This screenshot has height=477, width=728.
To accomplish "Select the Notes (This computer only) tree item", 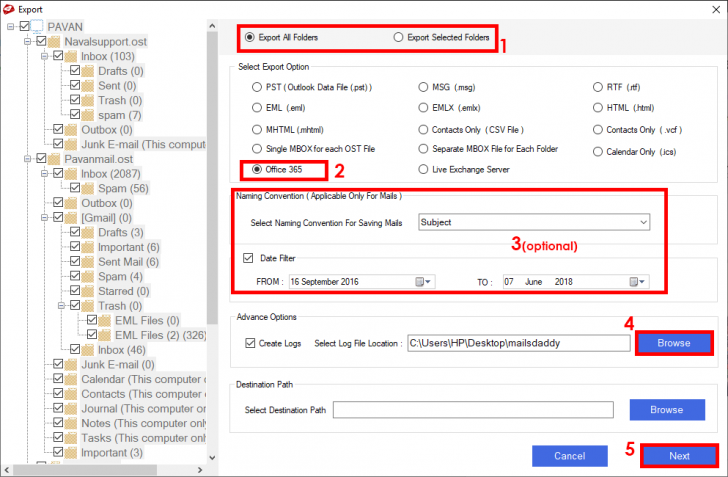I will point(143,423).
